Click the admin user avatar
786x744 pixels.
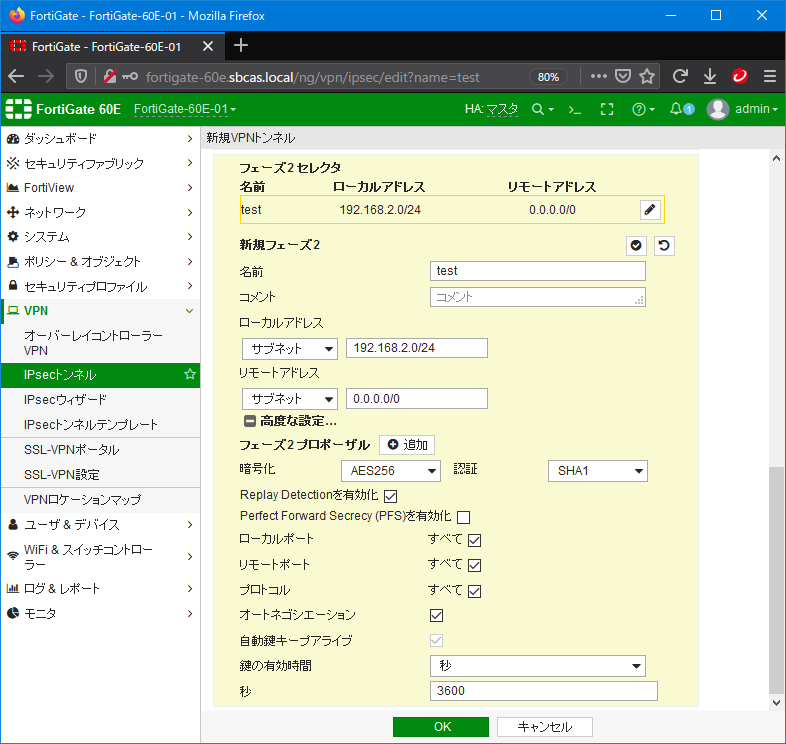click(717, 109)
